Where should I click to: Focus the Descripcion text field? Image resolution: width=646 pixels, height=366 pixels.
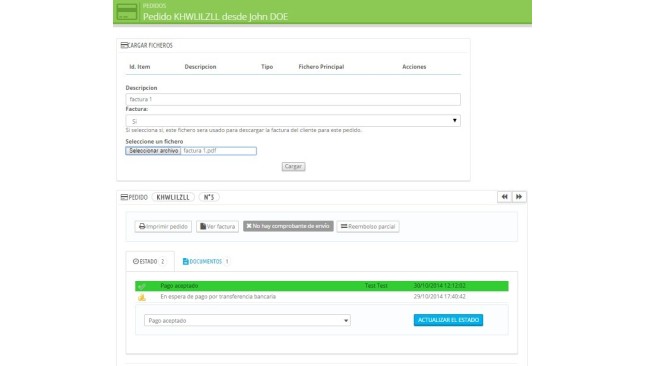[293, 99]
